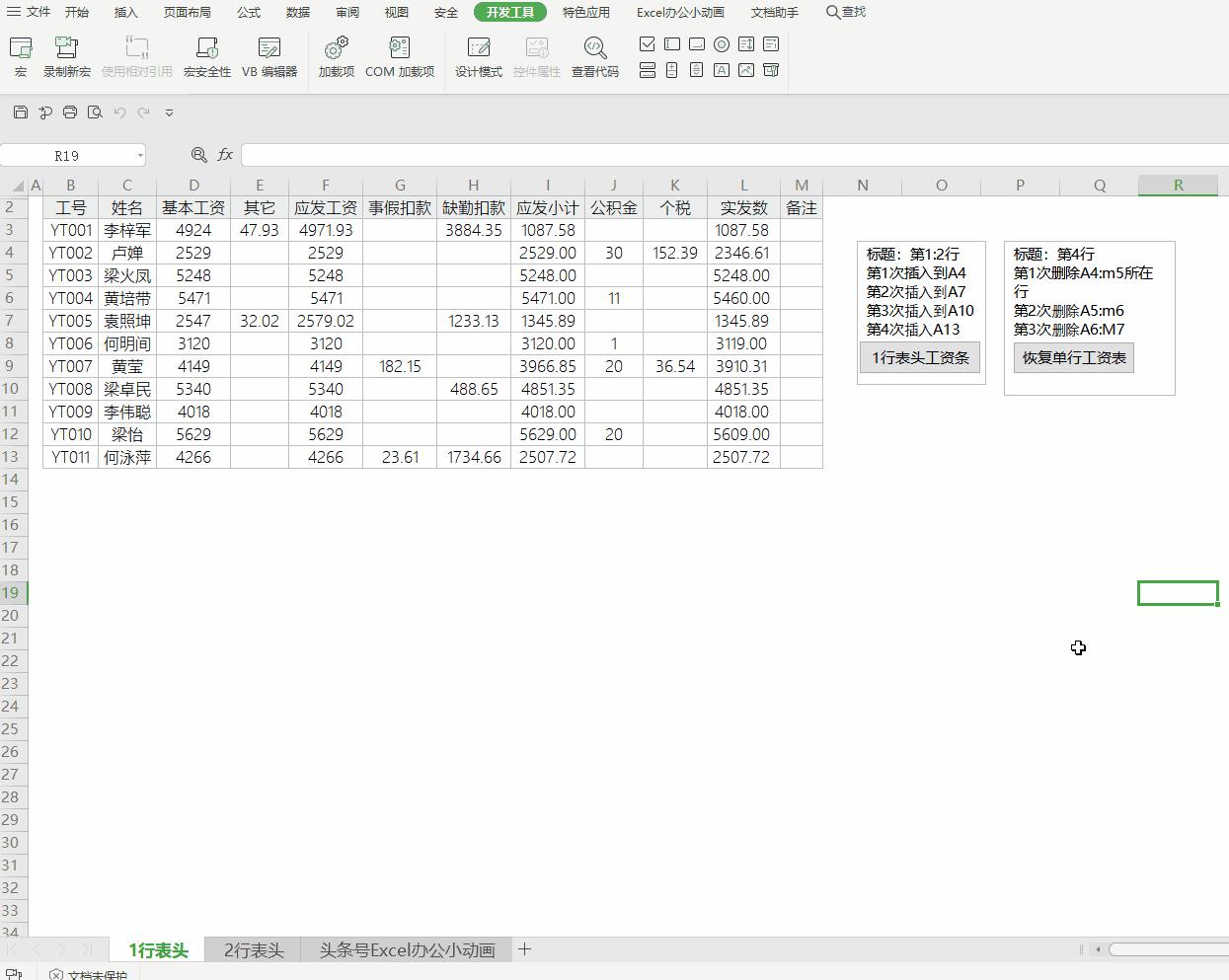Click the 宏安全性 macro security icon
Image resolution: width=1229 pixels, height=980 pixels.
[x=206, y=56]
